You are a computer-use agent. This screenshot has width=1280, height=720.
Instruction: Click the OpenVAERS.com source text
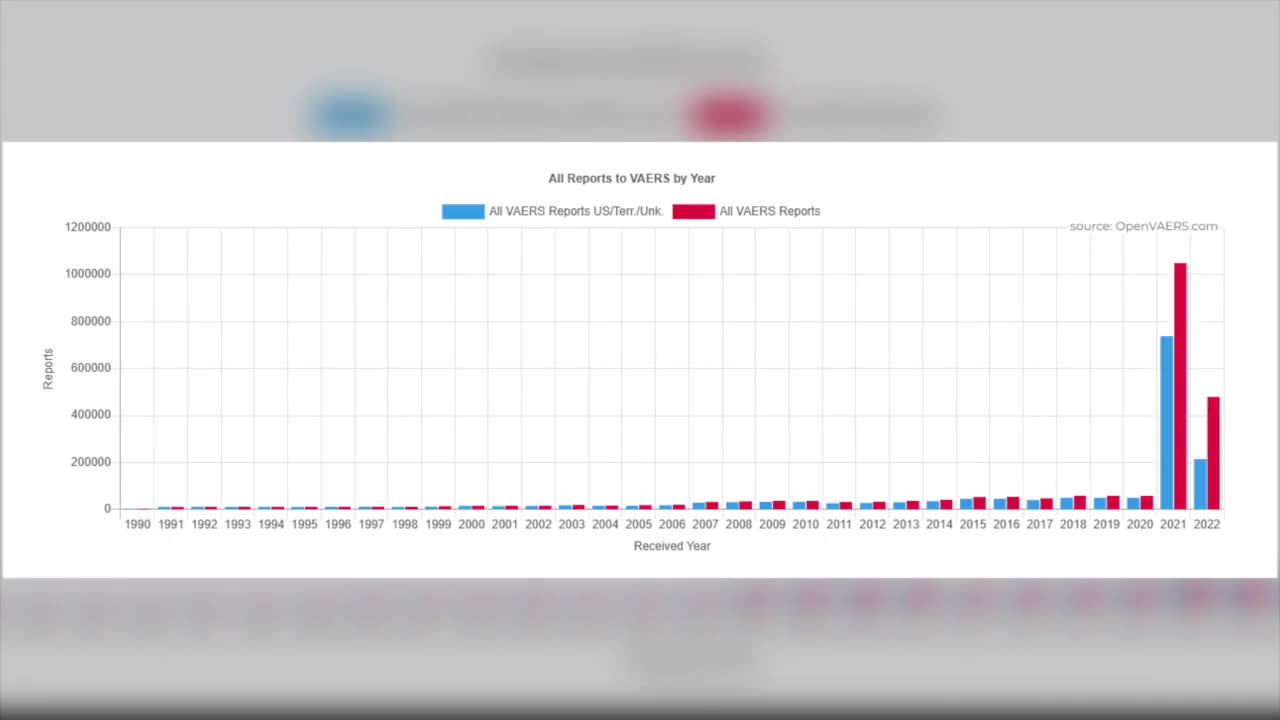(x=1144, y=226)
